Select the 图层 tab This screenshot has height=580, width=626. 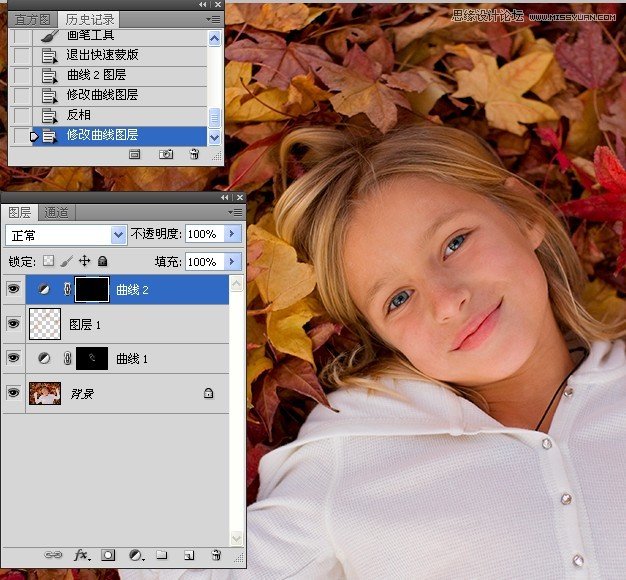tap(20, 212)
